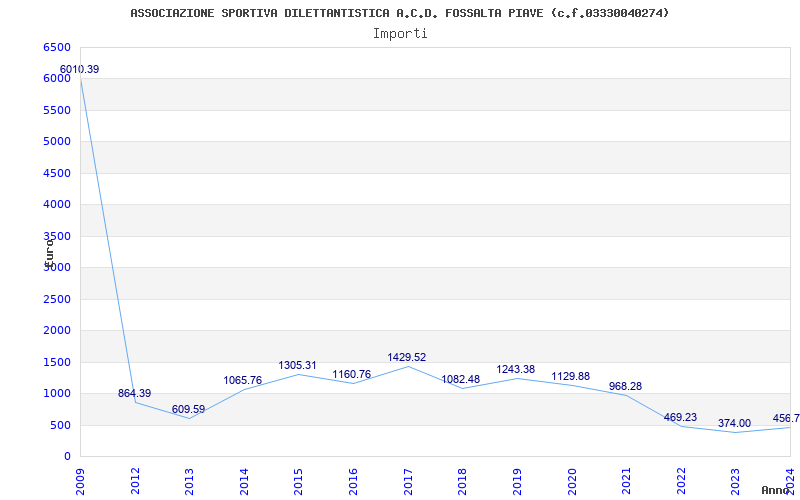Select the 1065.76 value label
Screen dimensions: 800x500
[x=243, y=380]
